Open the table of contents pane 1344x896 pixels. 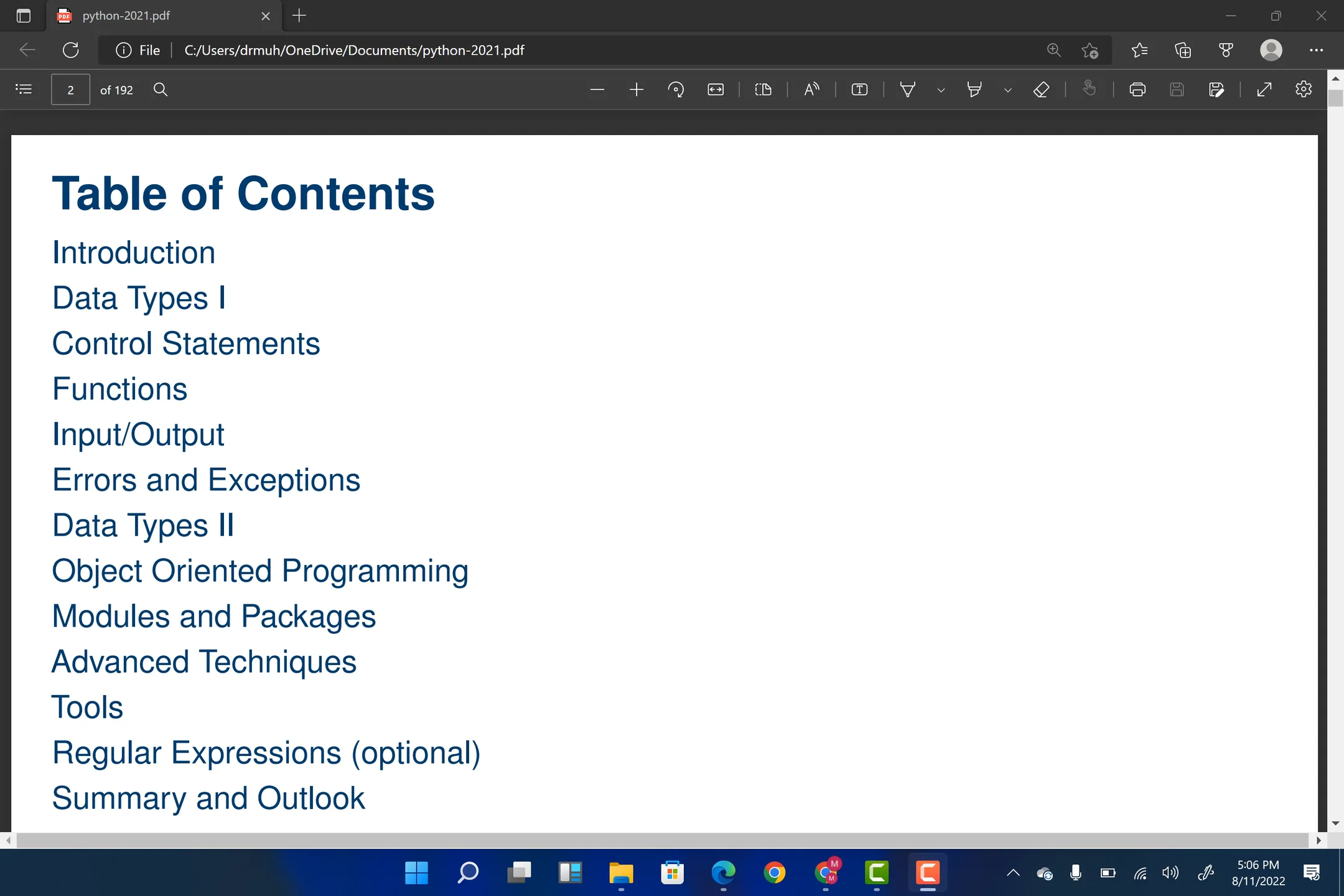(x=24, y=89)
